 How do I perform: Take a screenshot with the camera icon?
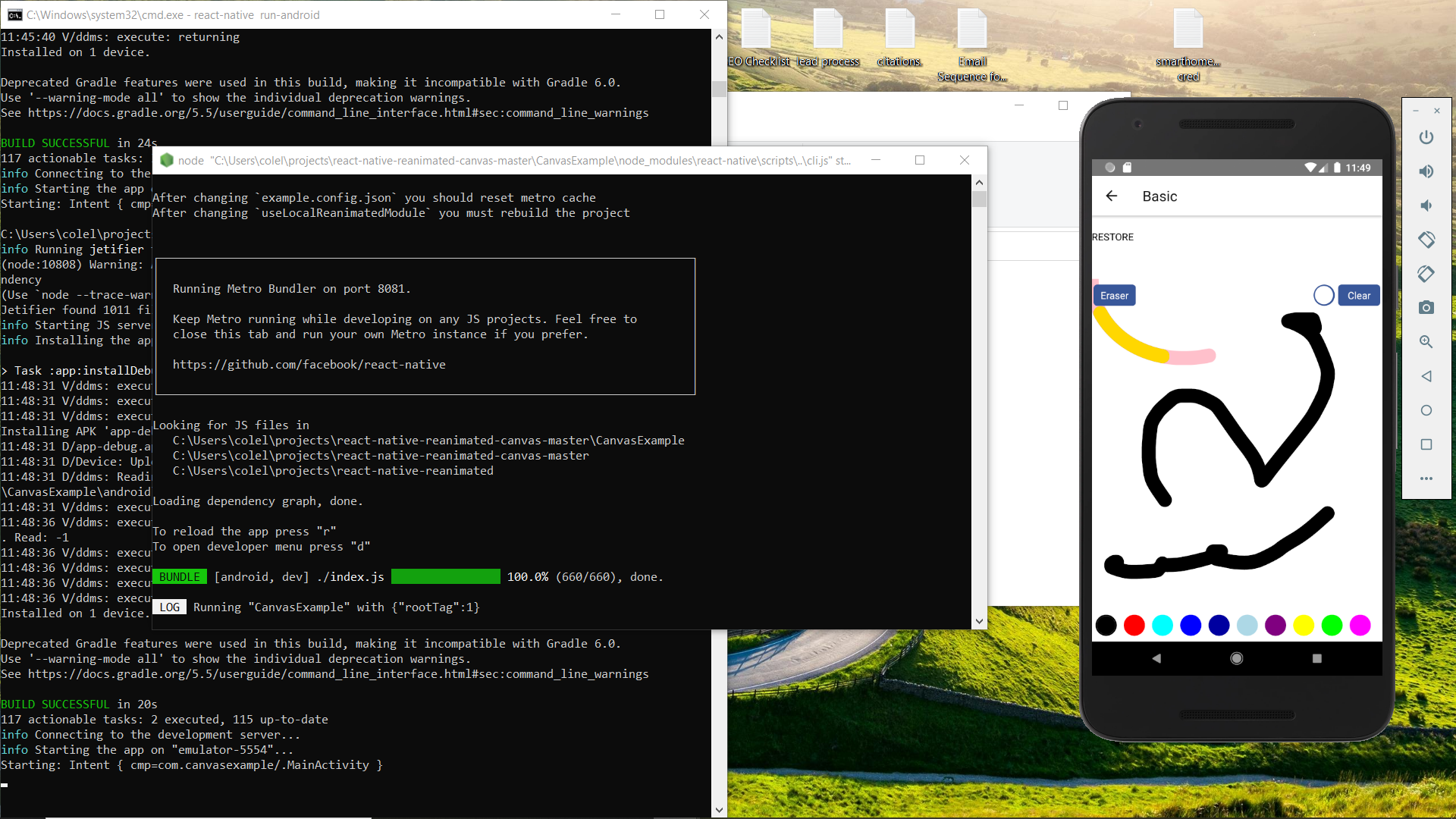1426,308
